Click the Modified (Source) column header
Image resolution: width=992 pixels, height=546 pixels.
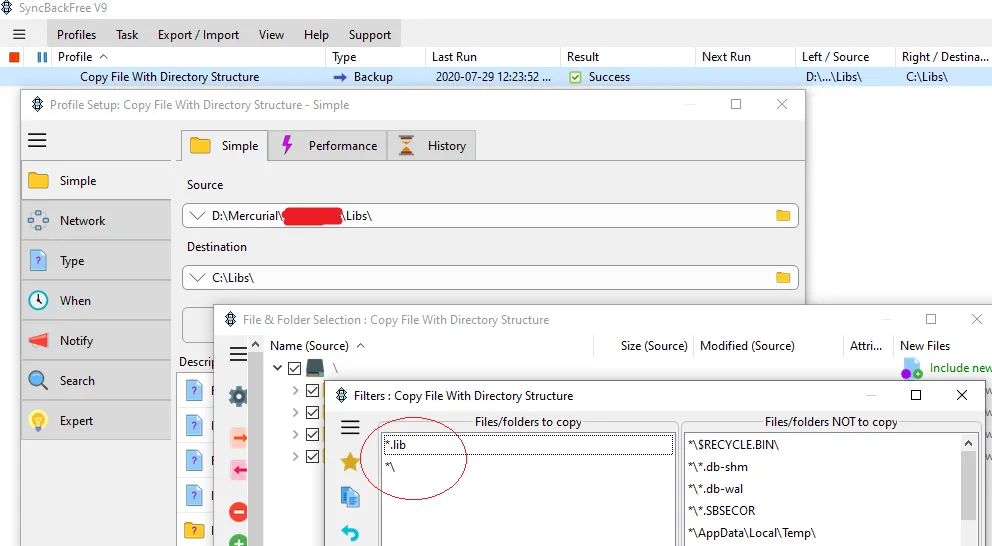point(769,346)
